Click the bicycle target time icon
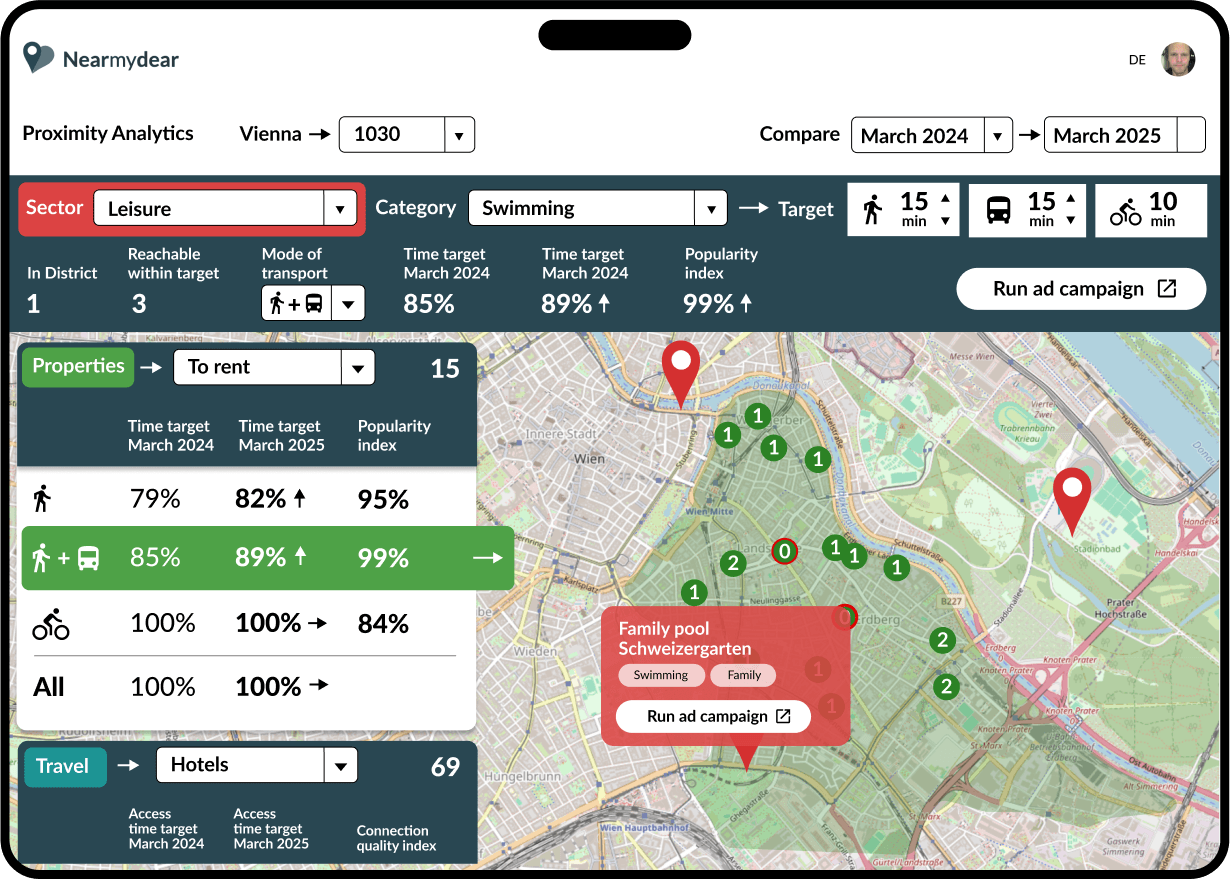This screenshot has width=1230, height=879. [1125, 210]
